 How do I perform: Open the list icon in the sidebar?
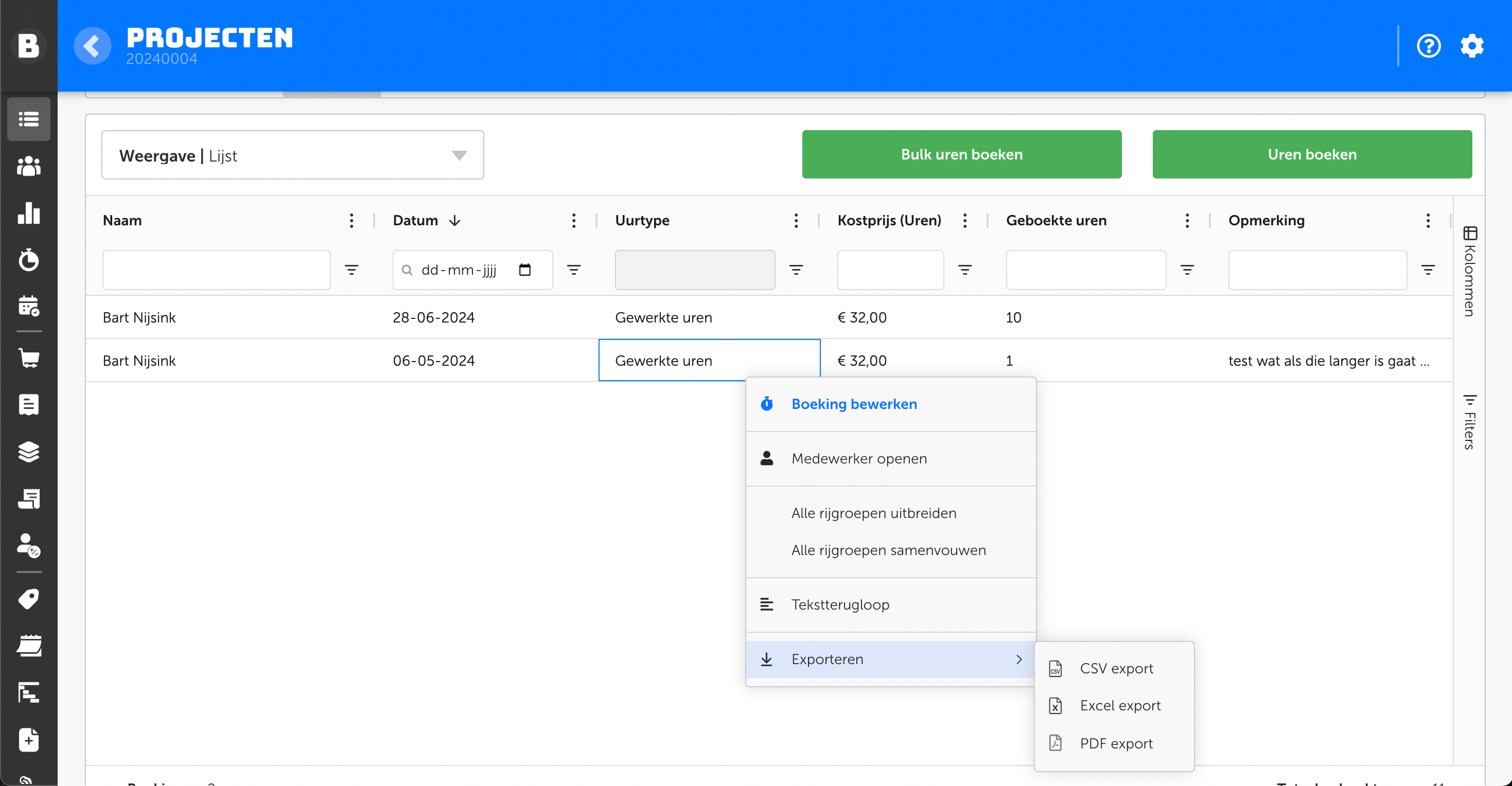(29, 119)
